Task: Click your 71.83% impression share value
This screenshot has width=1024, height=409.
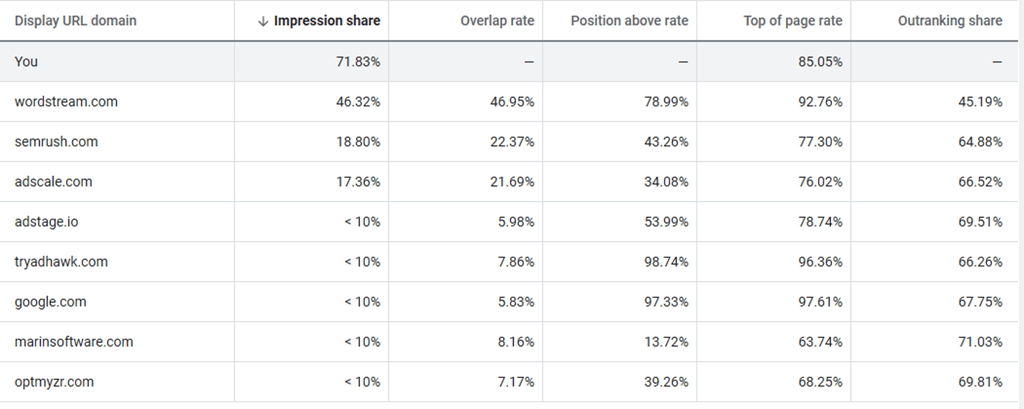Action: coord(359,62)
